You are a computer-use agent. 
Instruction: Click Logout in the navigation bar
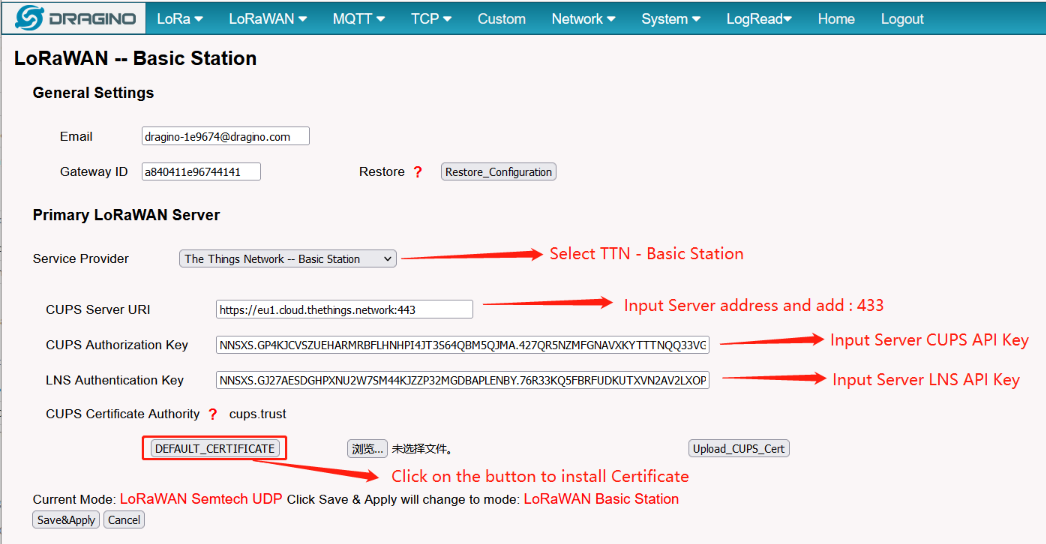pos(902,19)
